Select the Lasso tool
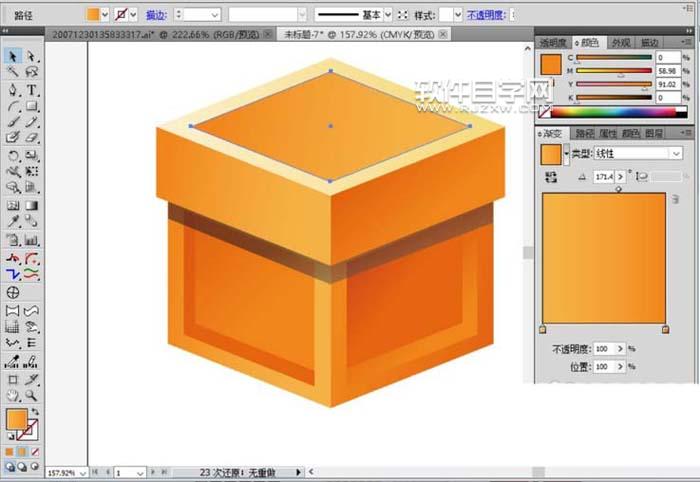Viewport: 700px width, 482px height. (x=31, y=71)
